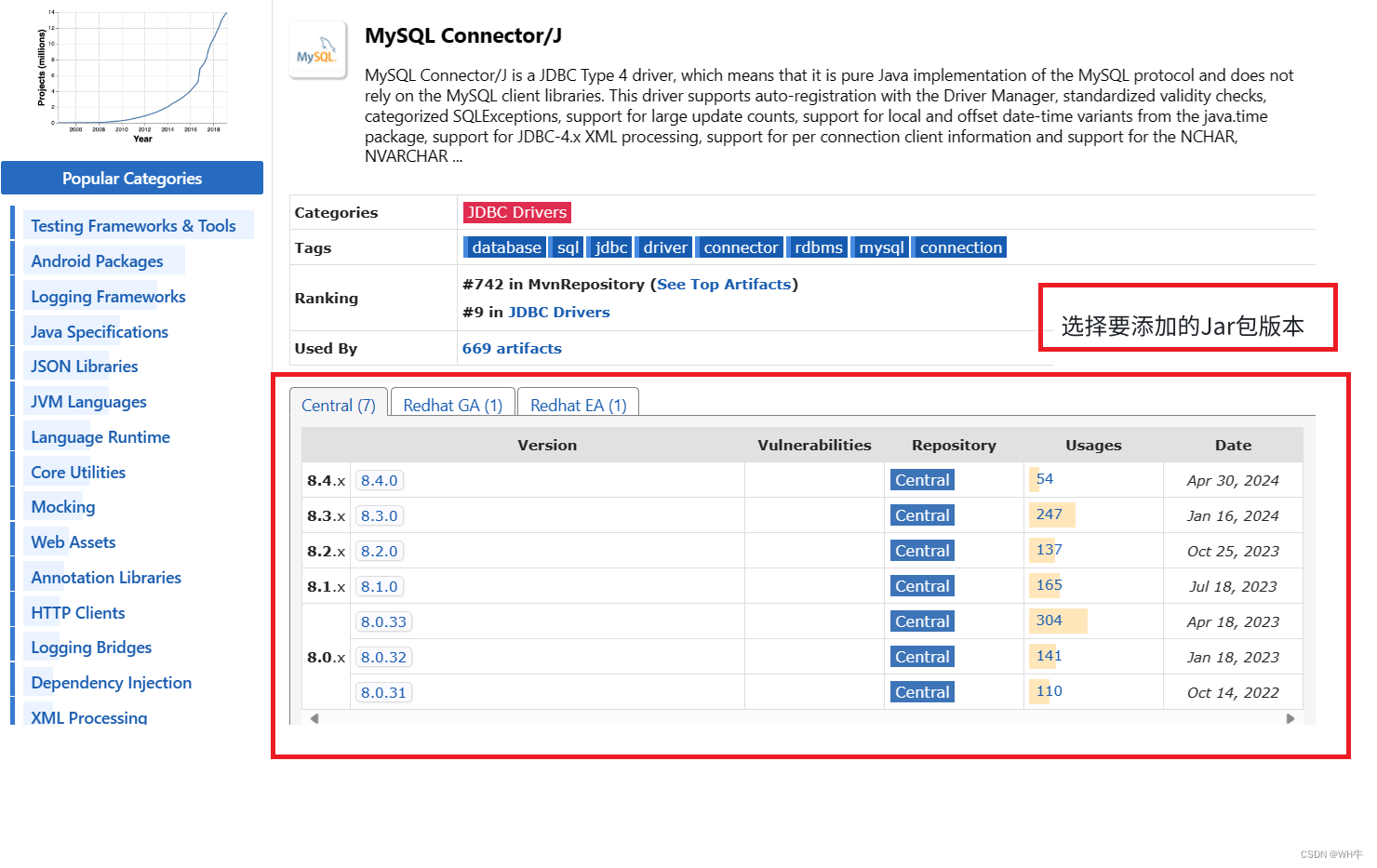This screenshot has height=868, width=1377.
Task: Select version 8.3.0
Action: click(380, 516)
